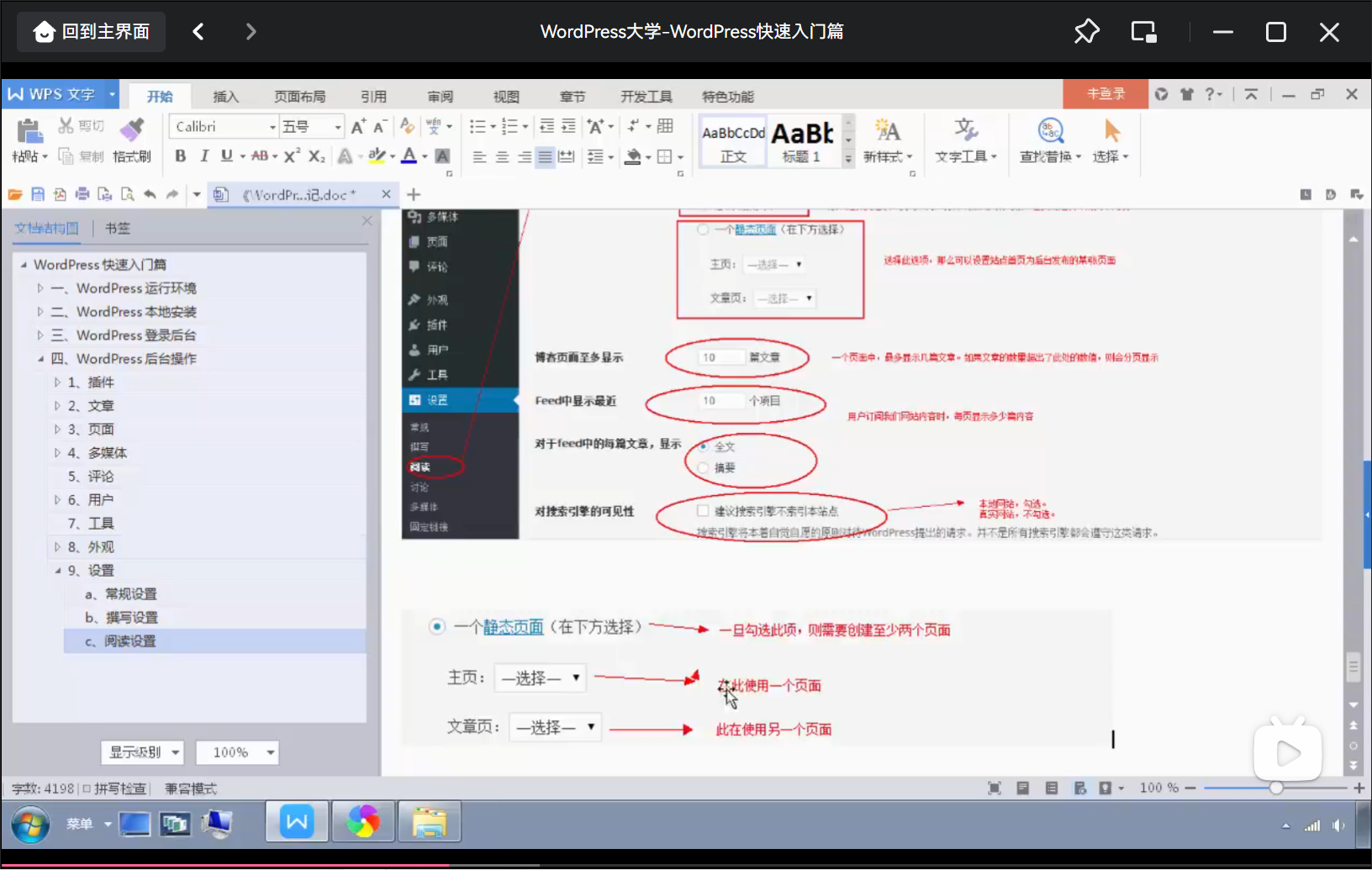Click the highlight color swatch icon
This screenshot has height=870, width=1372.
376,156
